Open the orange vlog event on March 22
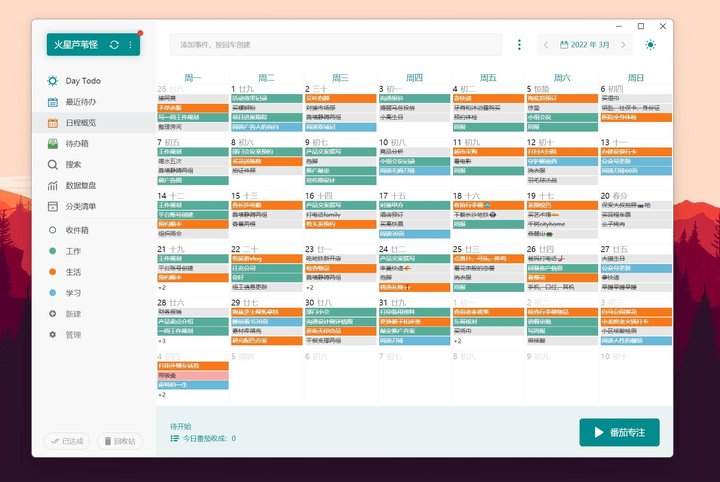The image size is (720, 482). (x=267, y=259)
